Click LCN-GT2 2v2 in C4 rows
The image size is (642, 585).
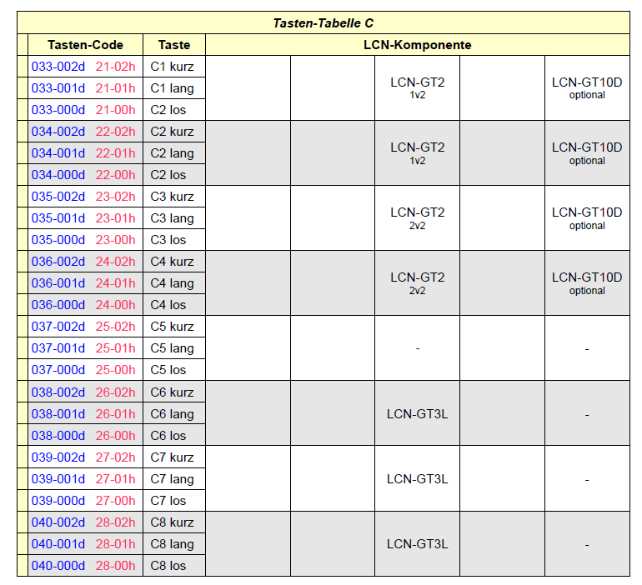(417, 283)
